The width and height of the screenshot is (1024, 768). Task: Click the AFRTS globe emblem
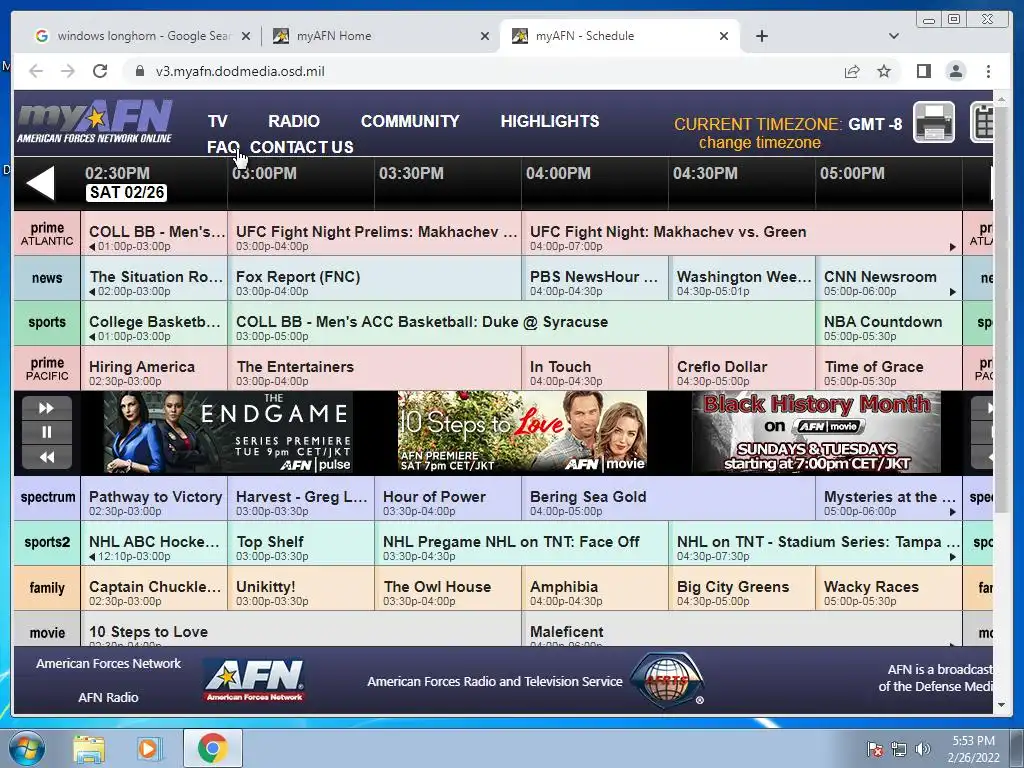pyautogui.click(x=667, y=680)
